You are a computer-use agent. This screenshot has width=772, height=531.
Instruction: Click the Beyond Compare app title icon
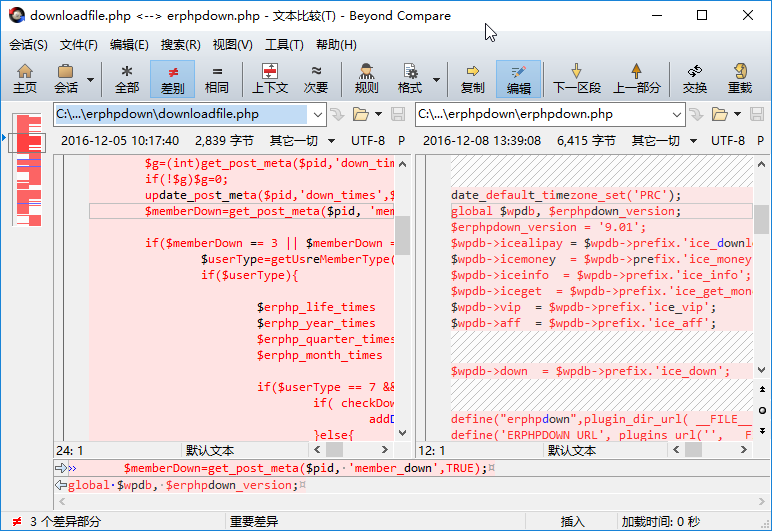pyautogui.click(x=17, y=15)
